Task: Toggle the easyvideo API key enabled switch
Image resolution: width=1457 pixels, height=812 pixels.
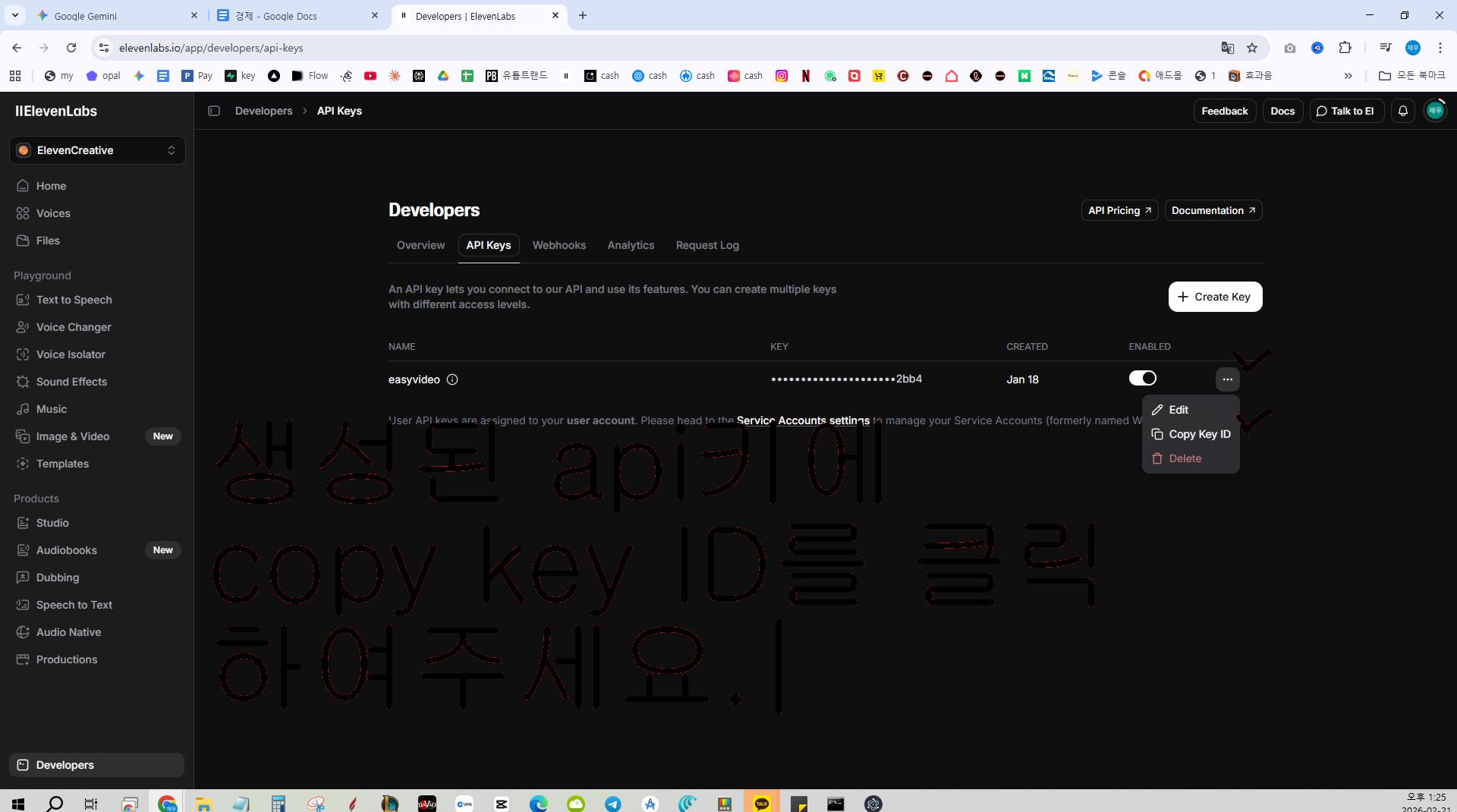Action: pyautogui.click(x=1142, y=378)
